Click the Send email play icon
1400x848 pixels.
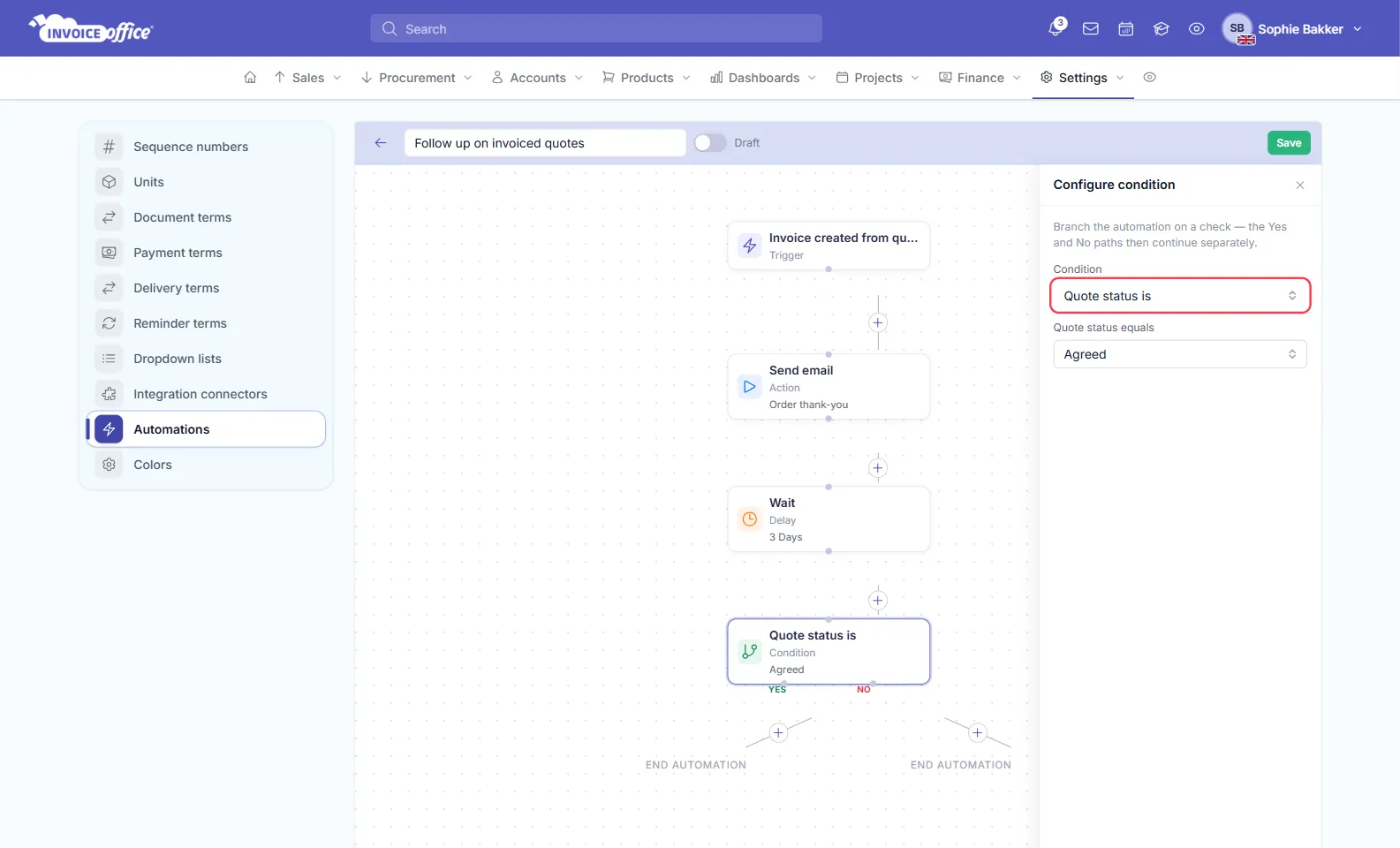tap(749, 387)
